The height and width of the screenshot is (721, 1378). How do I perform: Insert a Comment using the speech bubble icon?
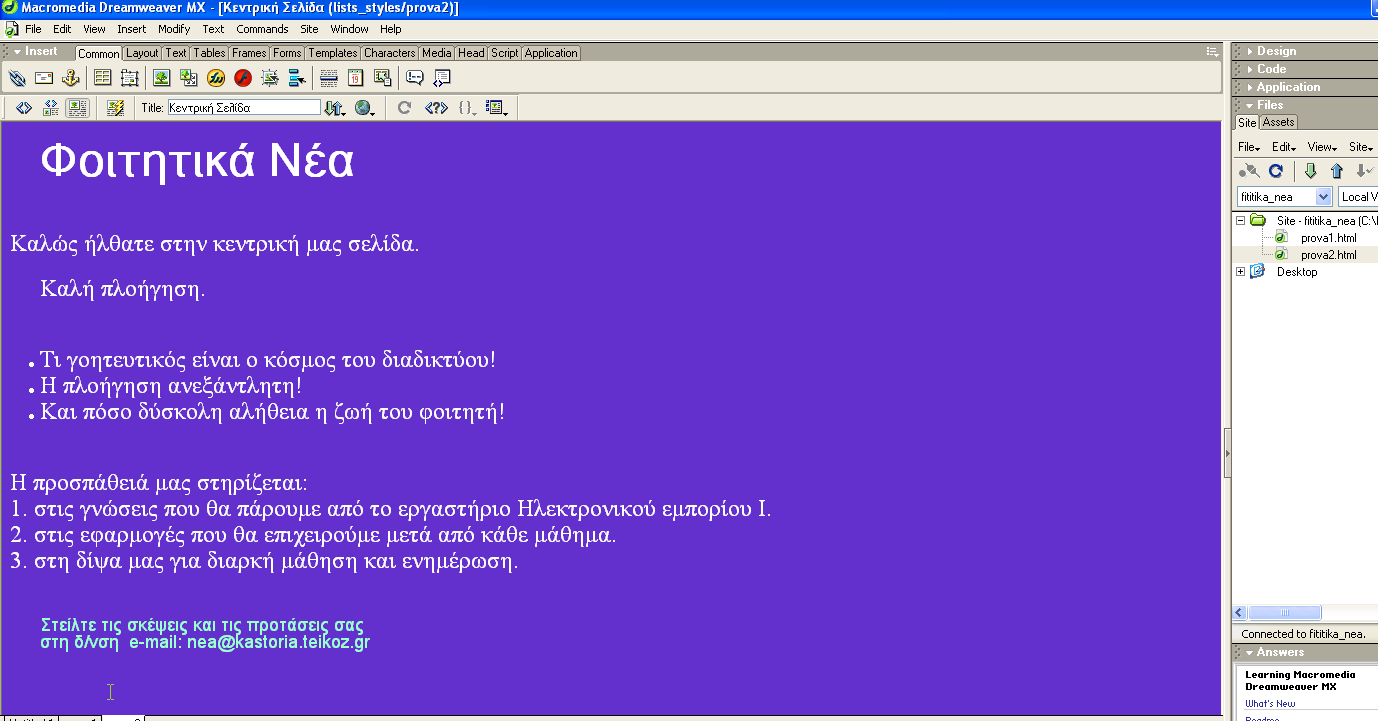click(414, 77)
